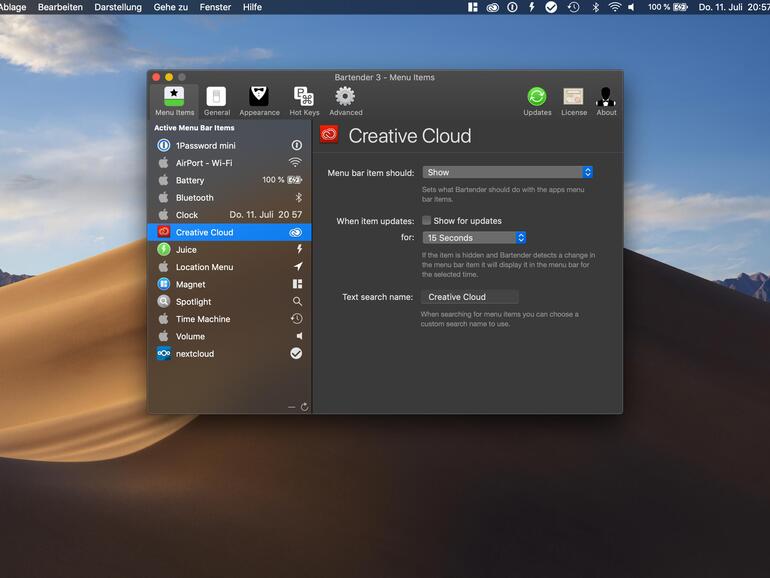770x578 pixels.
Task: Open the Hilfe menu
Action: pos(252,7)
